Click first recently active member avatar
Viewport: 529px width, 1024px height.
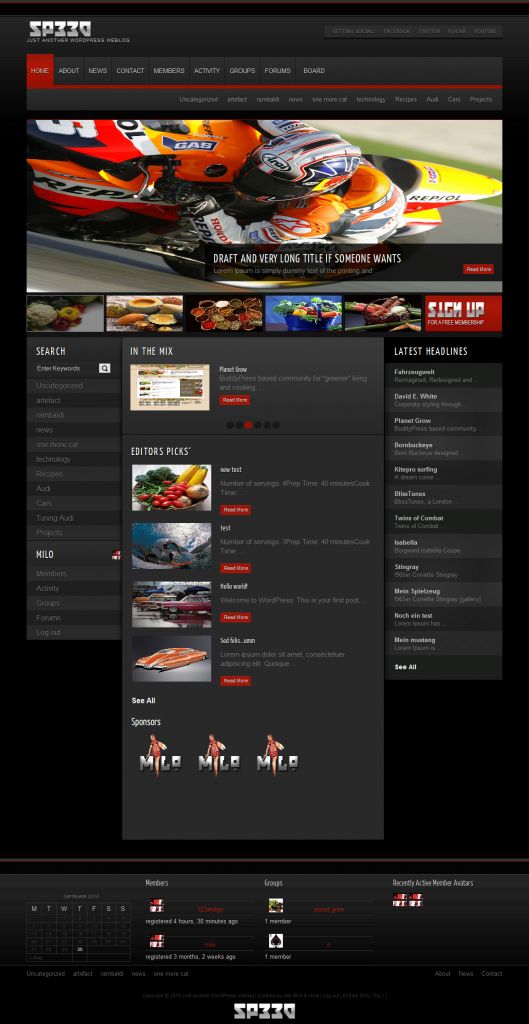pyautogui.click(x=400, y=900)
